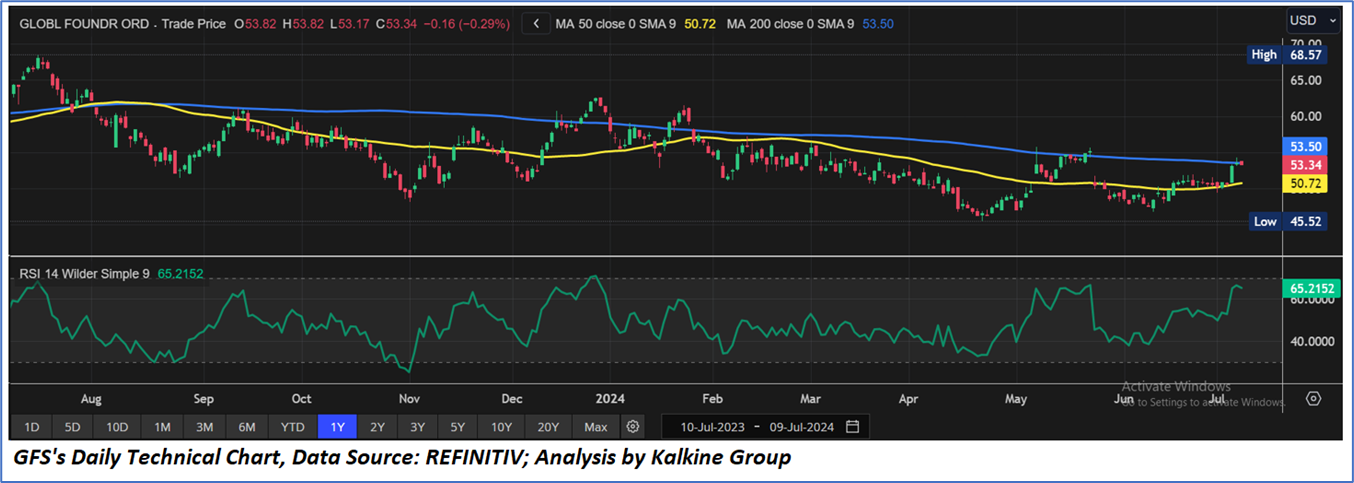
Task: Open the chart target settings icon at bottom right
Action: point(1313,399)
